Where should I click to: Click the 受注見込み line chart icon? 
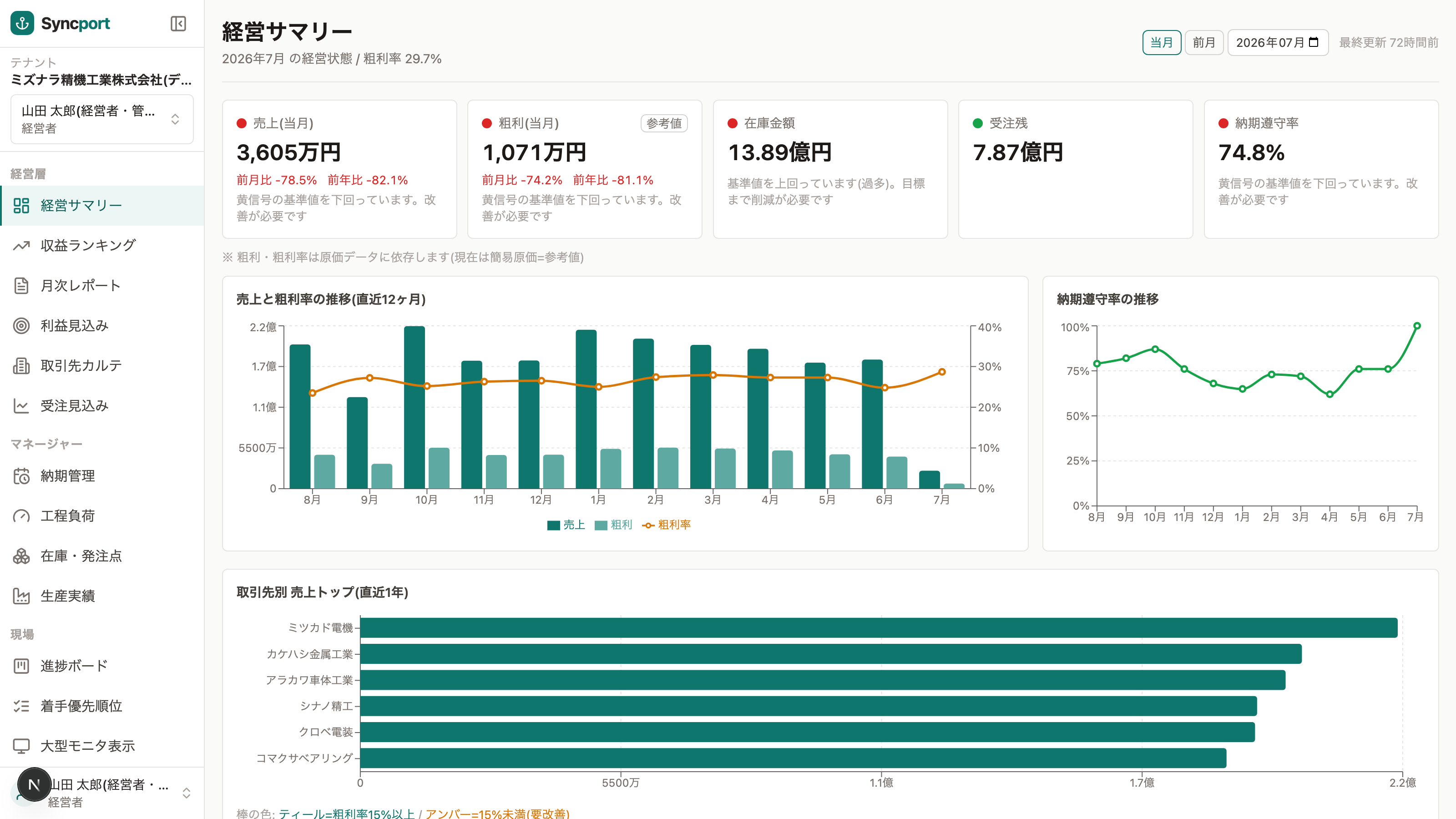coord(21,406)
